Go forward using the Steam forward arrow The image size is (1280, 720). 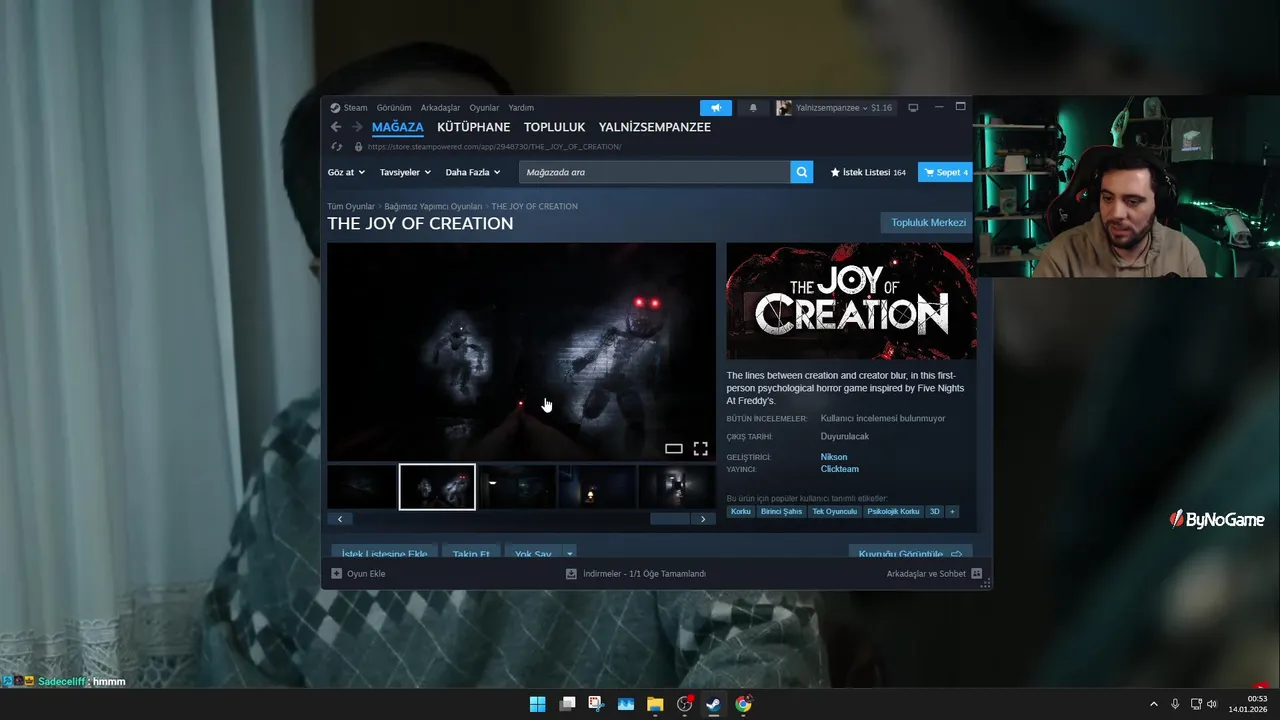(357, 127)
